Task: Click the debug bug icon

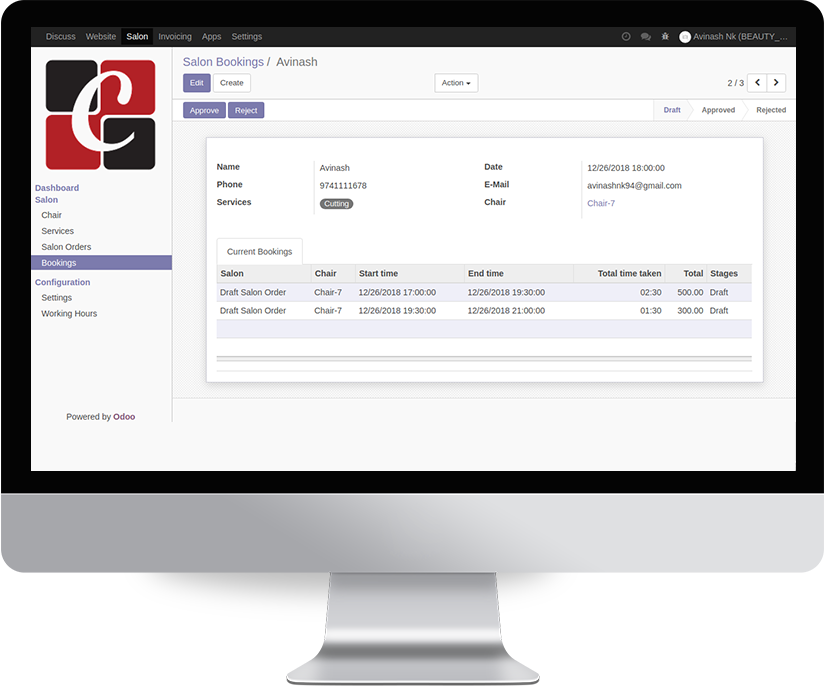Action: point(665,36)
